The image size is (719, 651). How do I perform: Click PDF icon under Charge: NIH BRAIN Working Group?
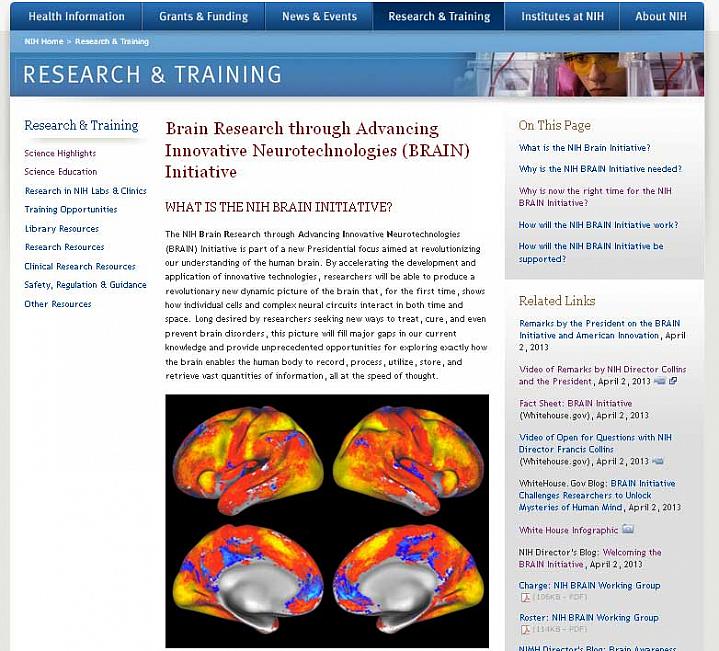click(525, 597)
